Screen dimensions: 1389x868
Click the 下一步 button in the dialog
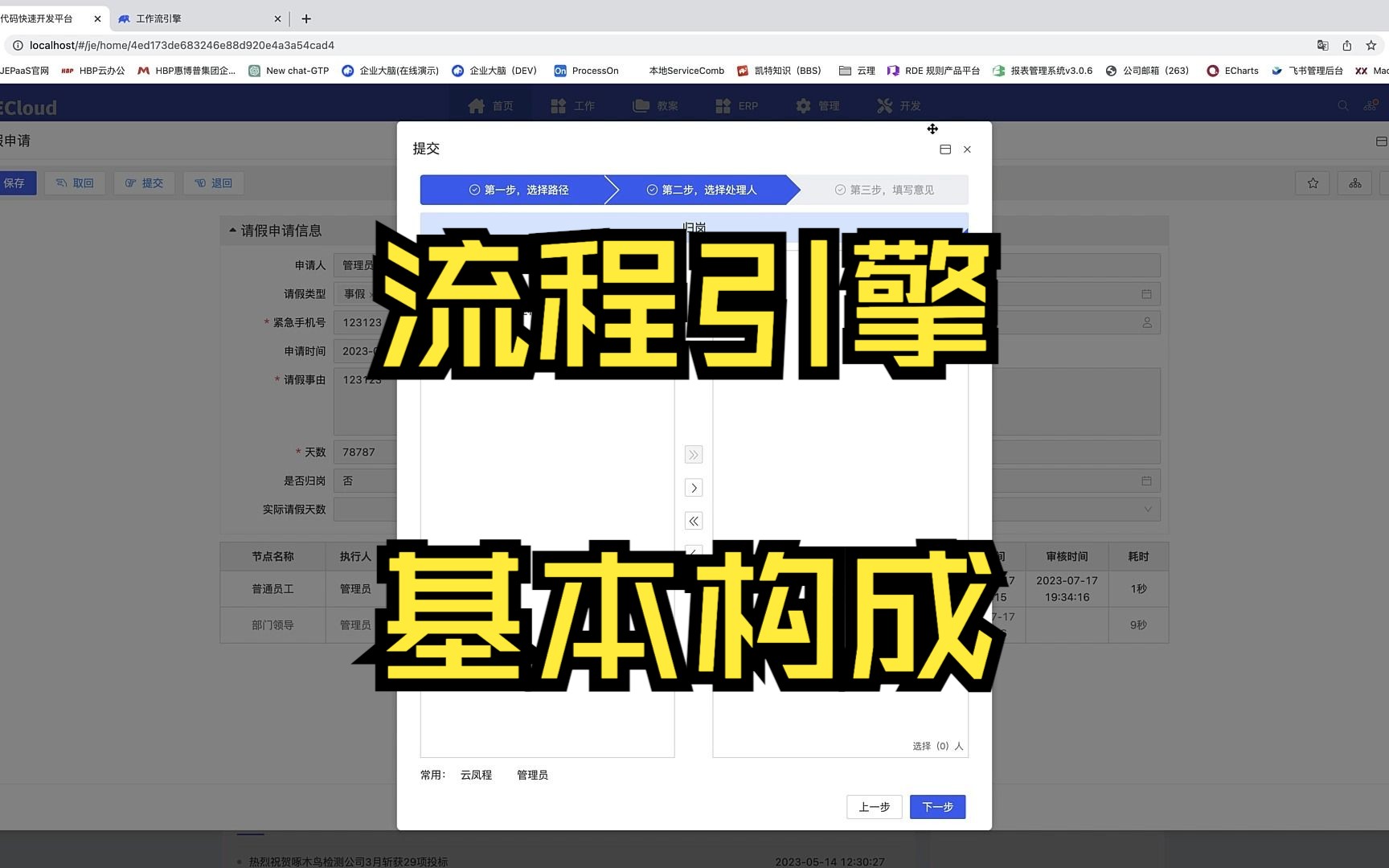click(x=937, y=807)
